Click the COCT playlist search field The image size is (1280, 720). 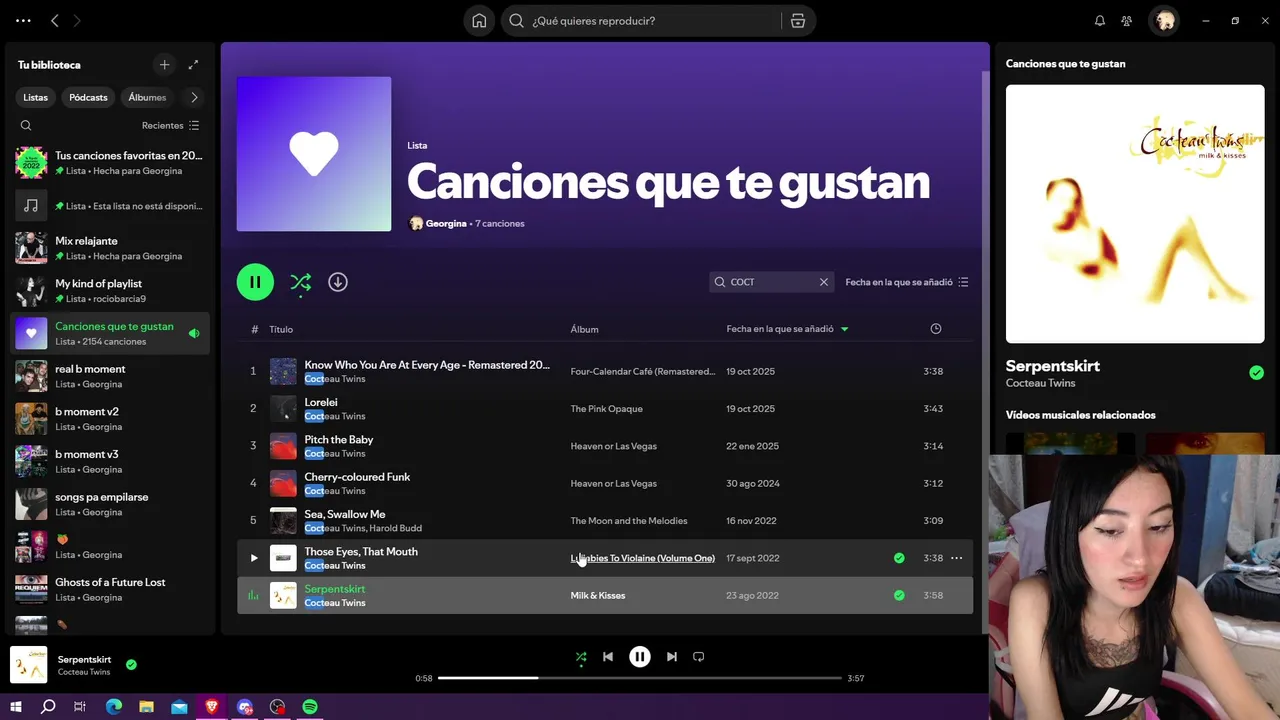771,282
